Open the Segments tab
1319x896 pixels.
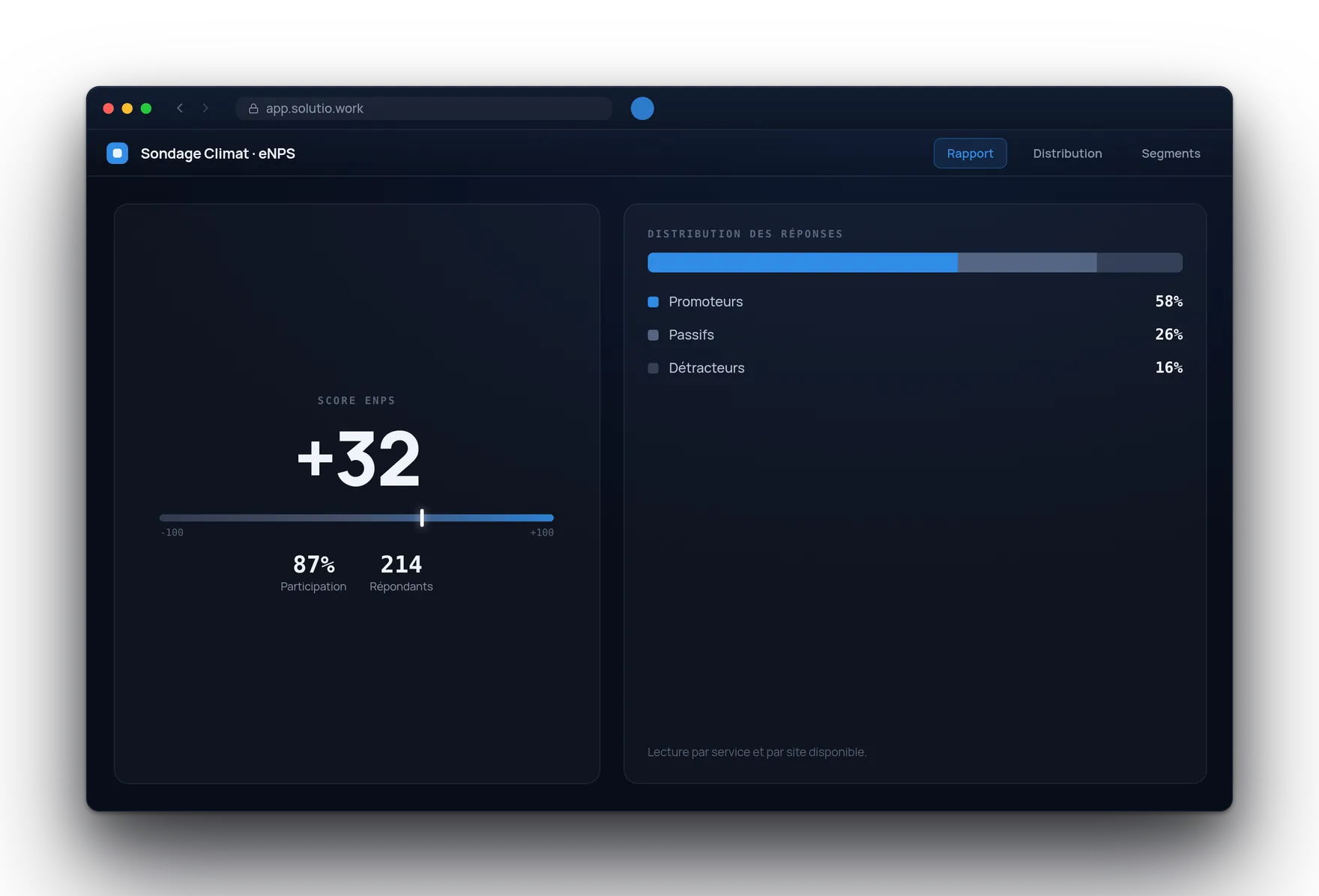[x=1171, y=154]
